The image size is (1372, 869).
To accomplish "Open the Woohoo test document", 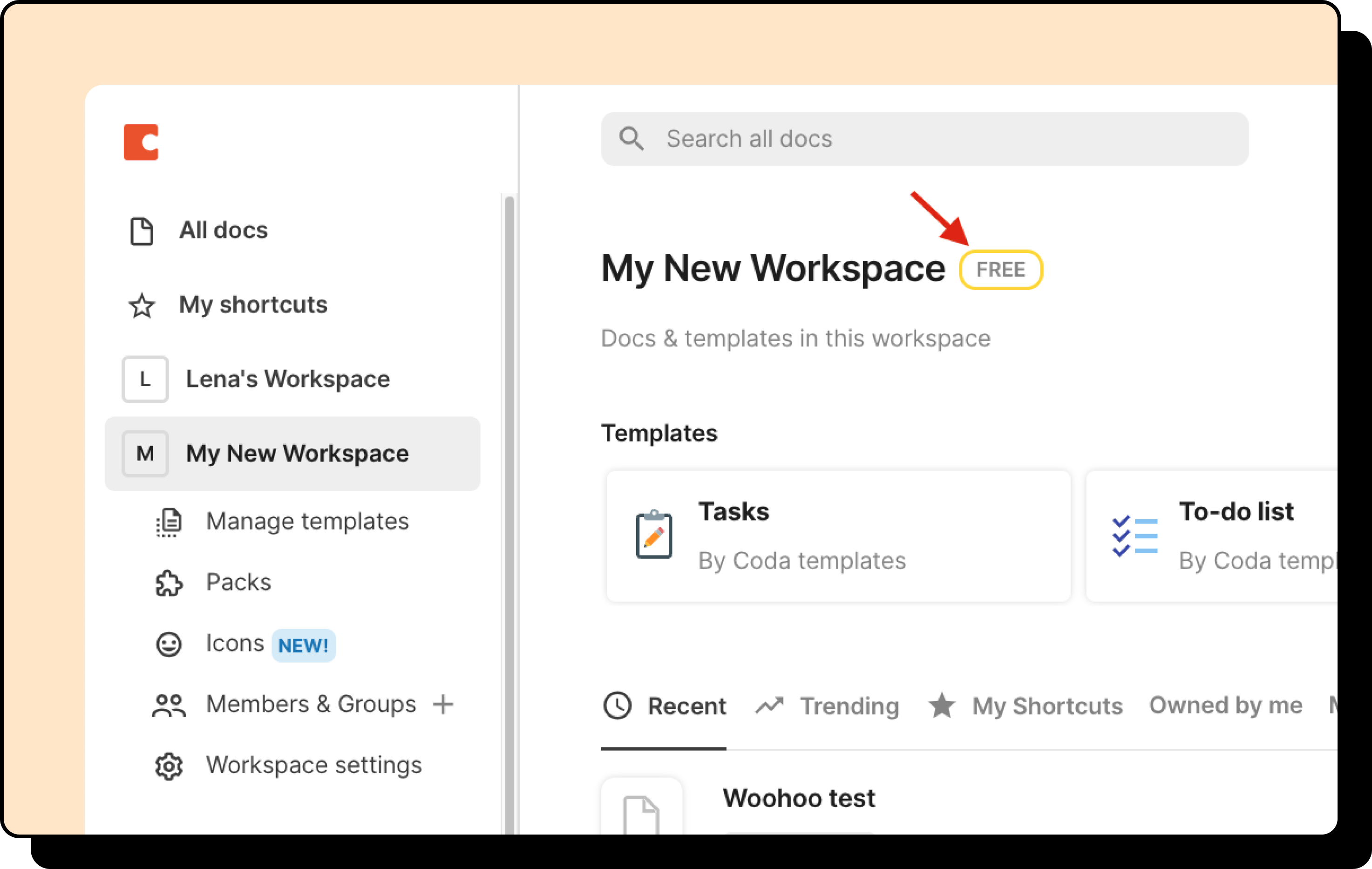I will (799, 798).
